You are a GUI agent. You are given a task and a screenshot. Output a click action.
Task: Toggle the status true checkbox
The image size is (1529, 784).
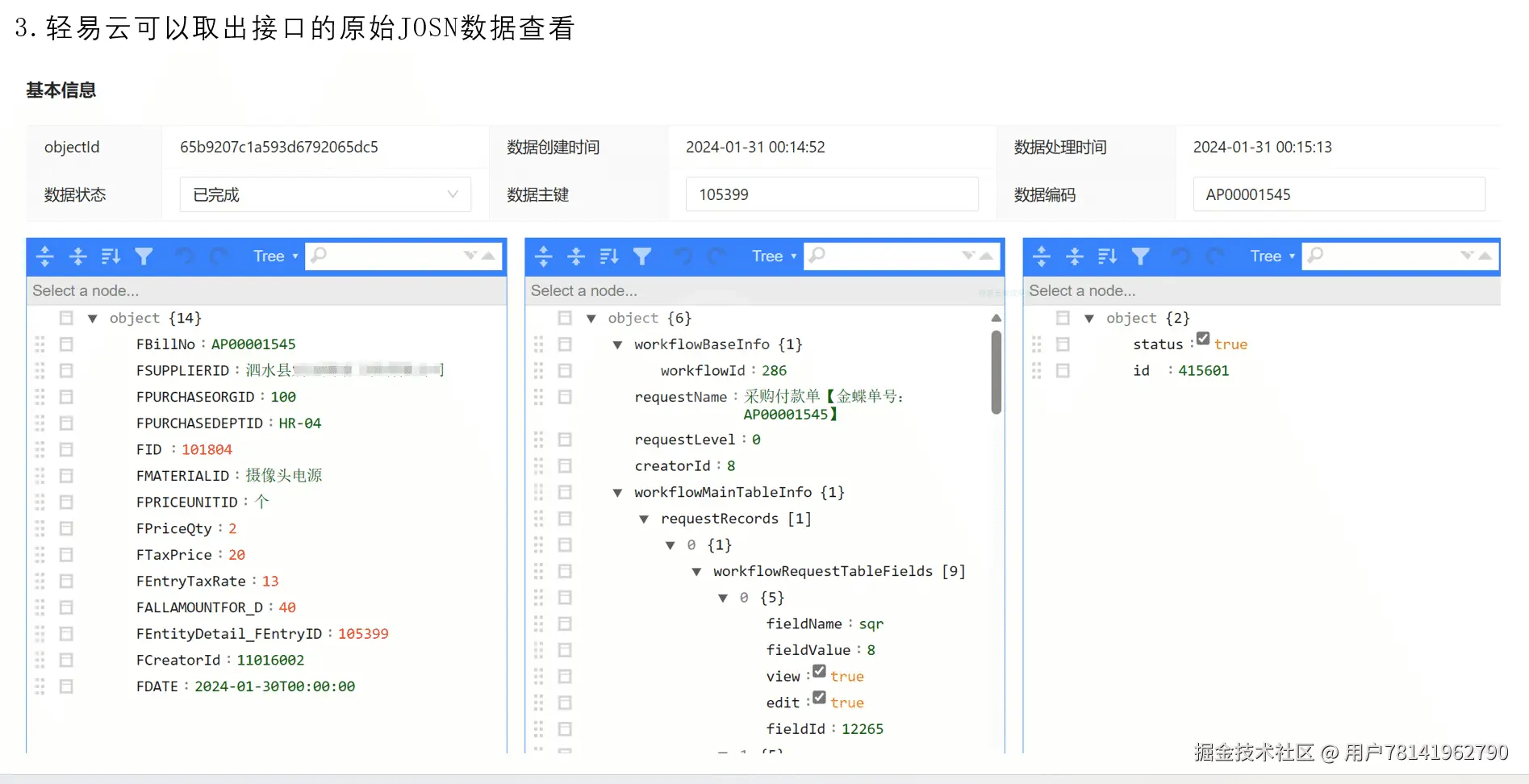(x=1203, y=339)
